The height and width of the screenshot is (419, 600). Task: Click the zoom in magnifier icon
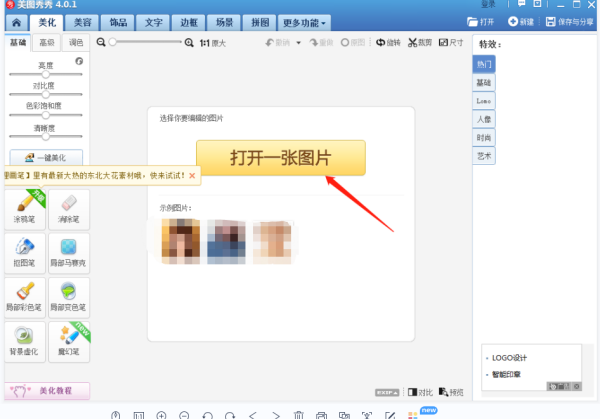189,42
